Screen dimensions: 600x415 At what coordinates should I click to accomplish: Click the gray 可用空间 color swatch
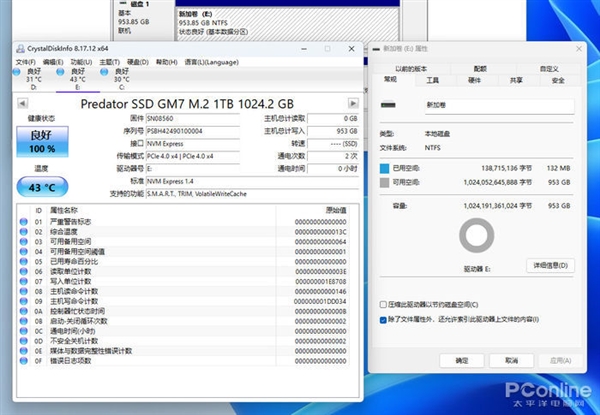coord(385,182)
